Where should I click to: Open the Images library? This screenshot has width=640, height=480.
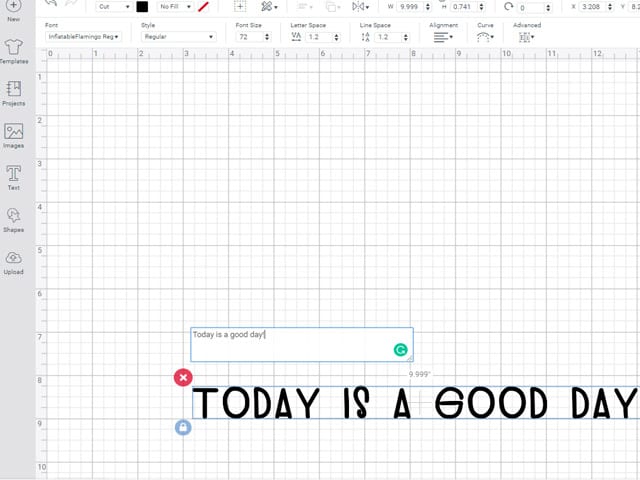point(13,136)
